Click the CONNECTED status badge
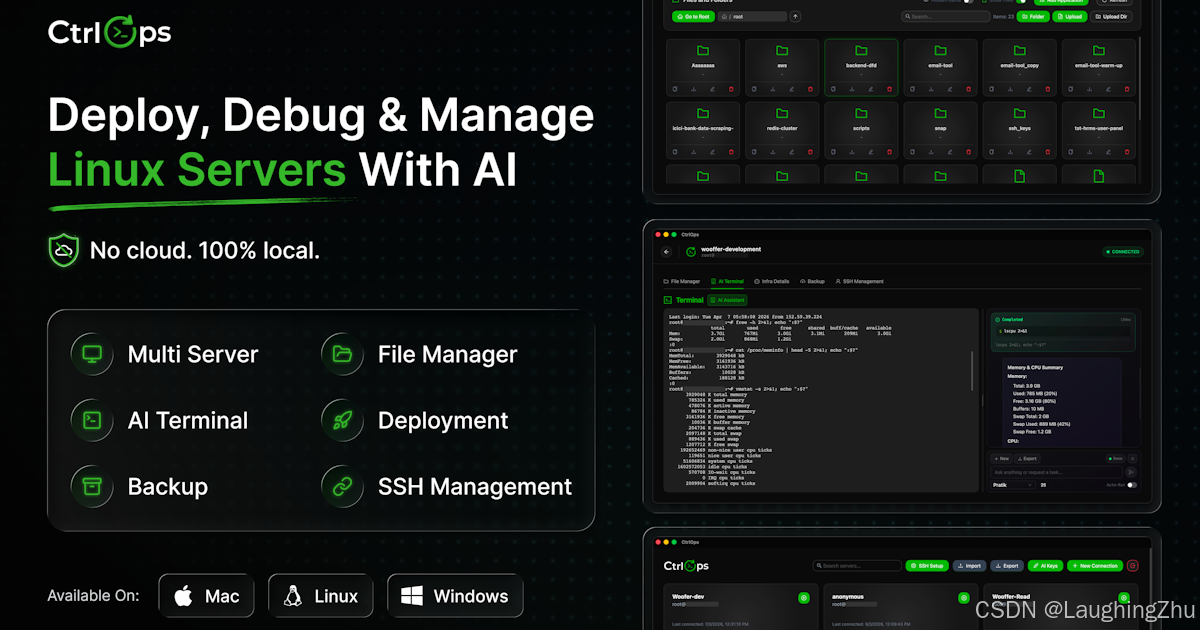Image resolution: width=1200 pixels, height=630 pixels. coord(1123,251)
